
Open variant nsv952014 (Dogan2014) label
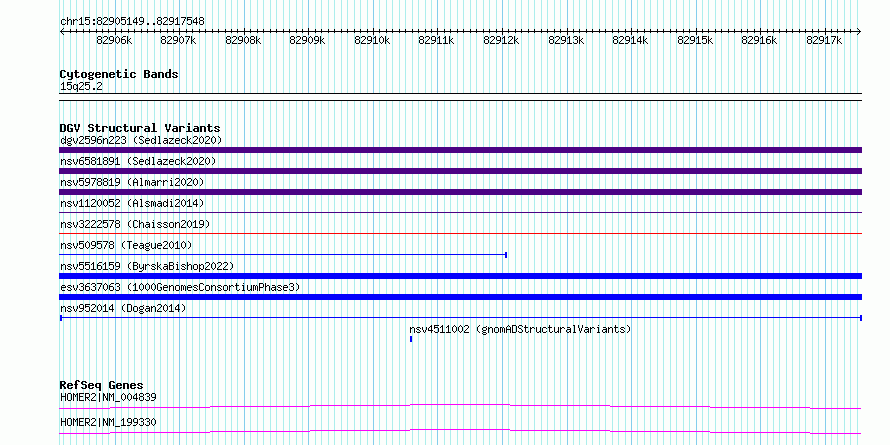point(123,308)
